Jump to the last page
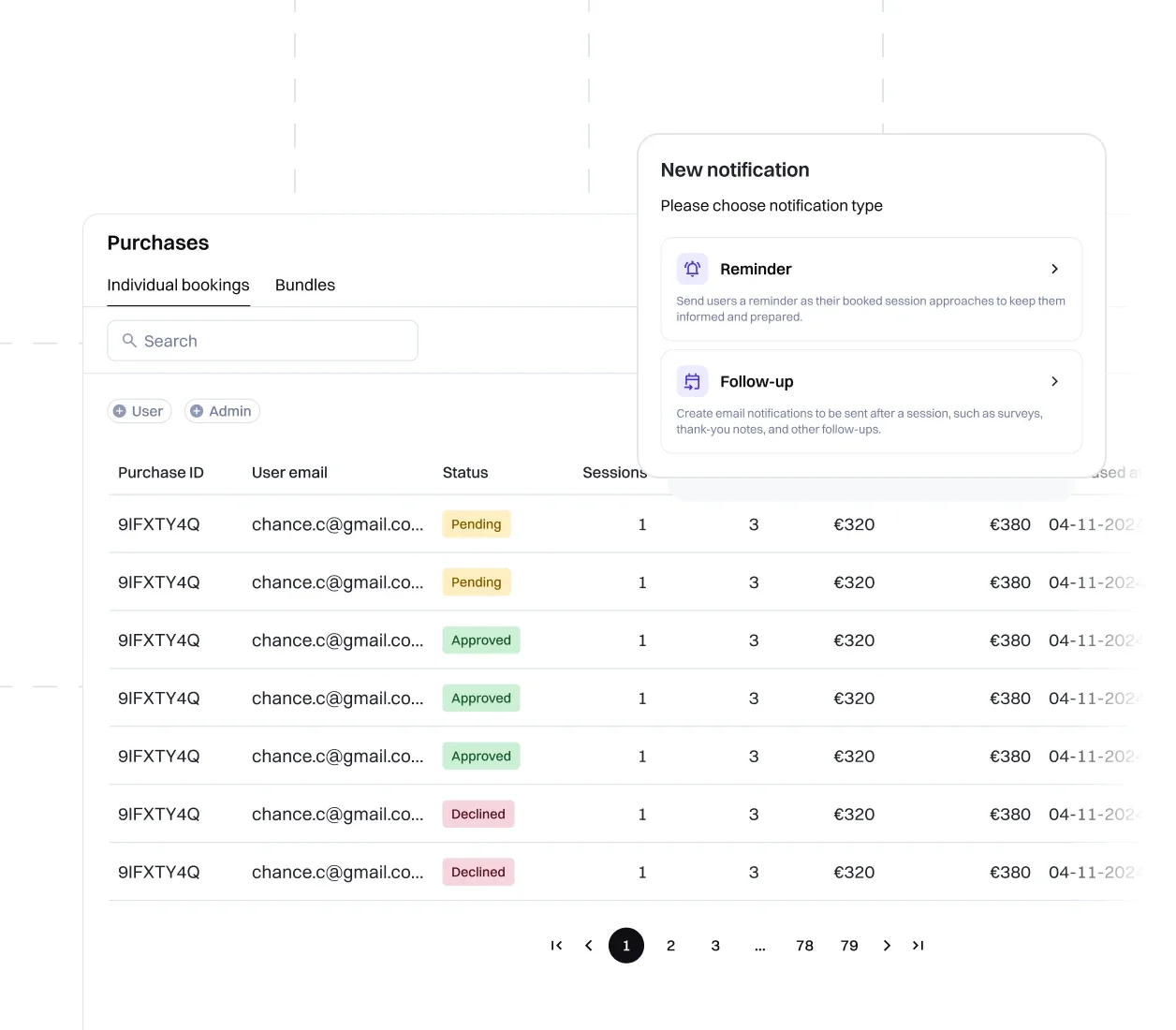This screenshot has width=1176, height=1030. pos(919,946)
